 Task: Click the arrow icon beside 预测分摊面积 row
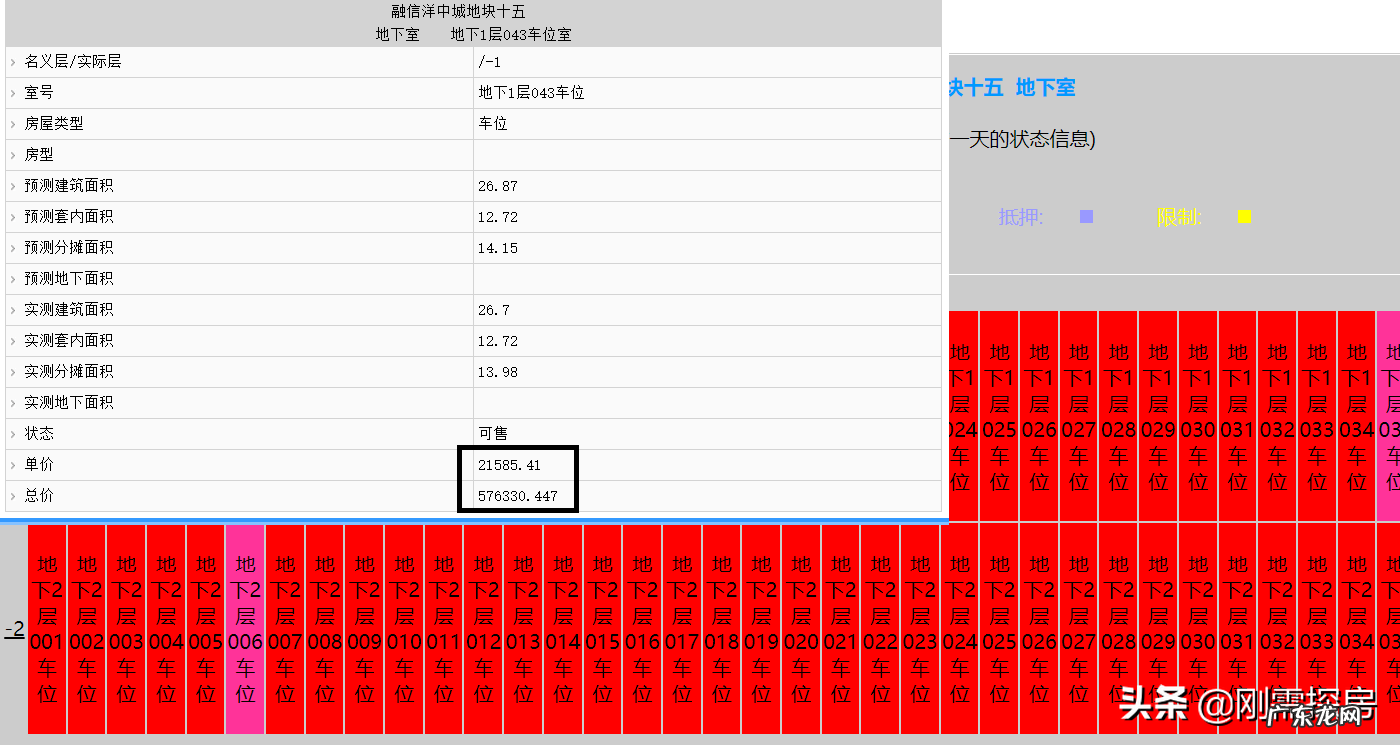pyautogui.click(x=12, y=247)
